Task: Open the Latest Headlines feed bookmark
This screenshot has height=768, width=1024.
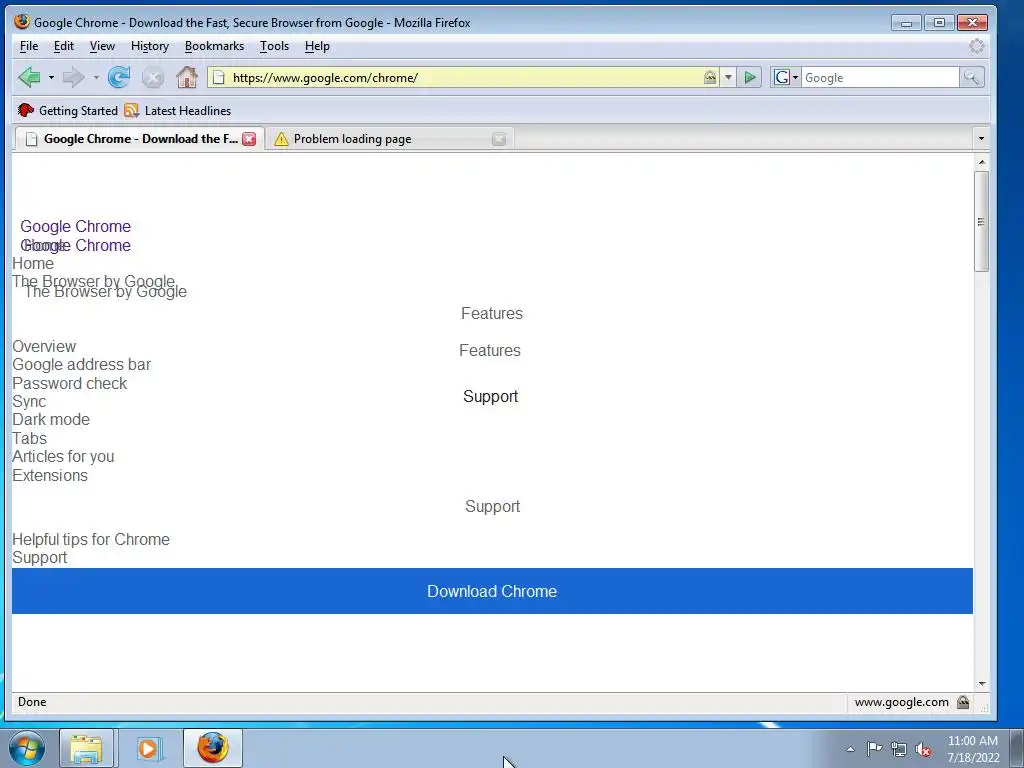Action: pyautogui.click(x=178, y=110)
